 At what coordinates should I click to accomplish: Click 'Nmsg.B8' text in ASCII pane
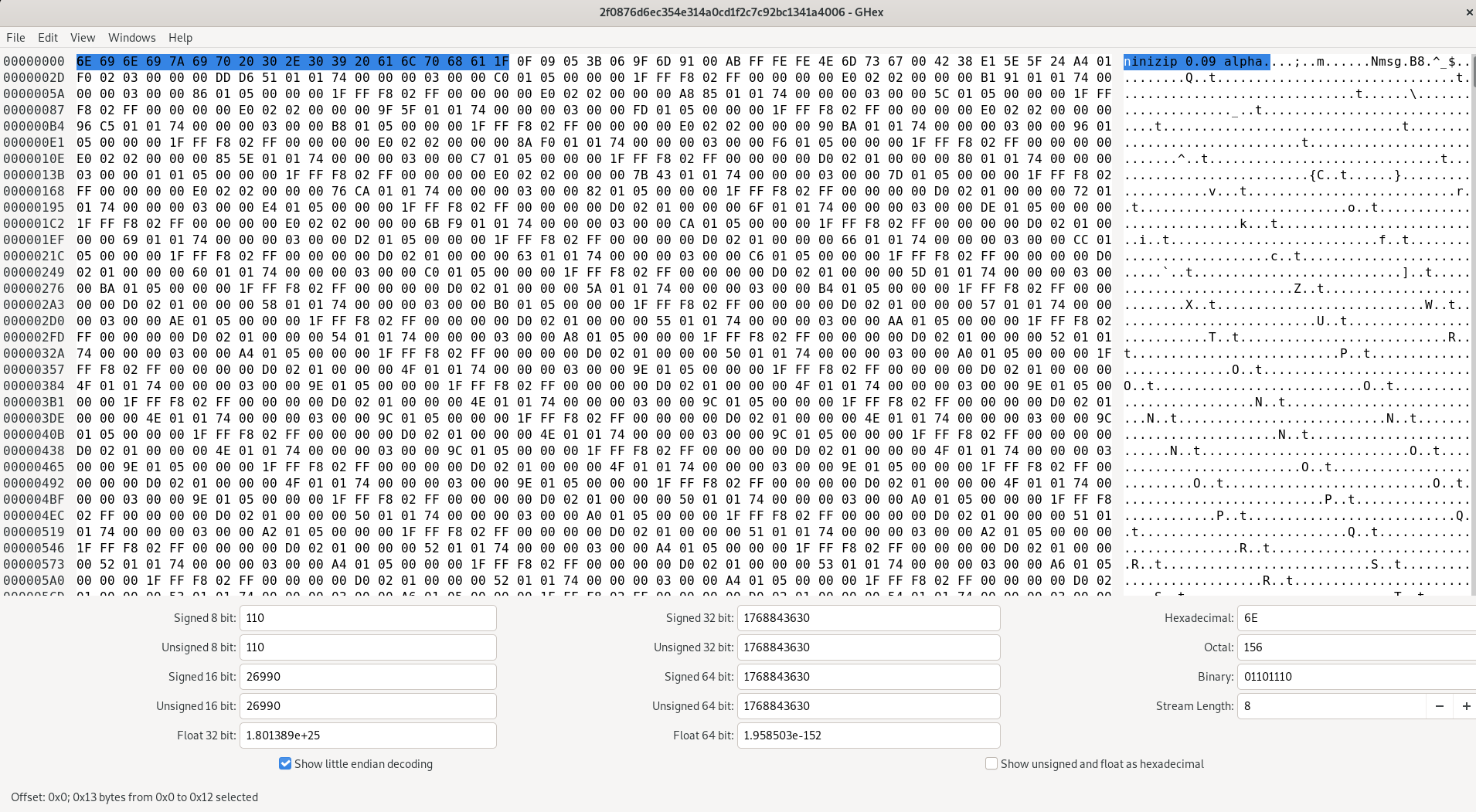coord(1398,61)
